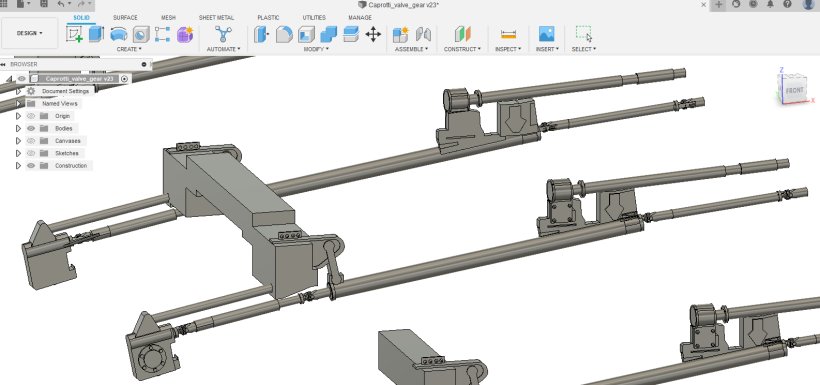820x385 pixels.
Task: Switch to the SHEET METAL tab
Action: 217,18
